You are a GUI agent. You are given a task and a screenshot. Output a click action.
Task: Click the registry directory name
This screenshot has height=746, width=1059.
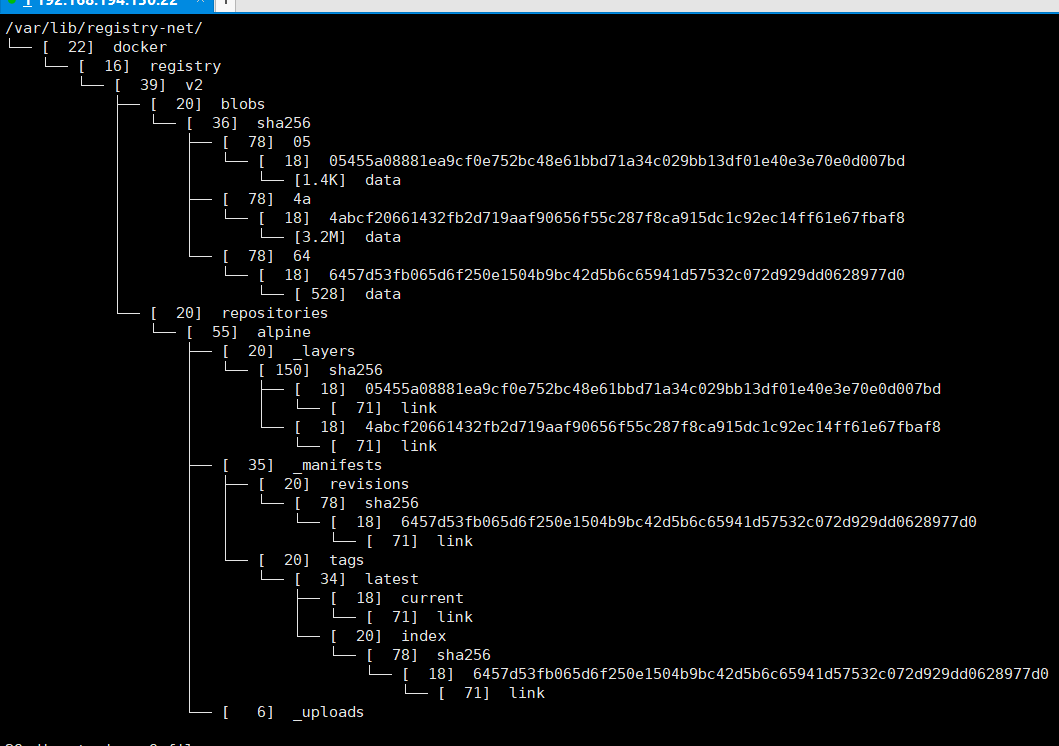(186, 66)
